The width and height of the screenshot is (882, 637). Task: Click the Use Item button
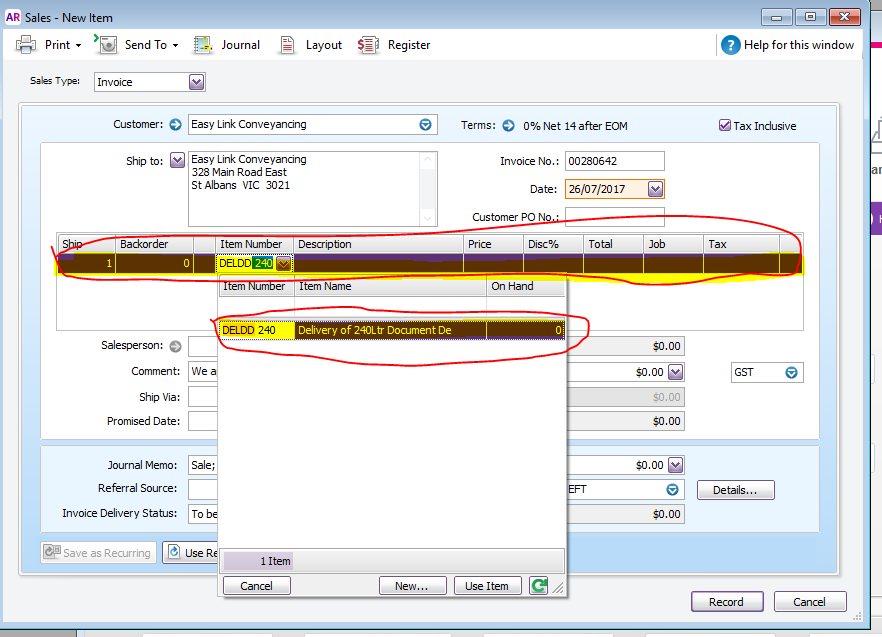(x=487, y=586)
